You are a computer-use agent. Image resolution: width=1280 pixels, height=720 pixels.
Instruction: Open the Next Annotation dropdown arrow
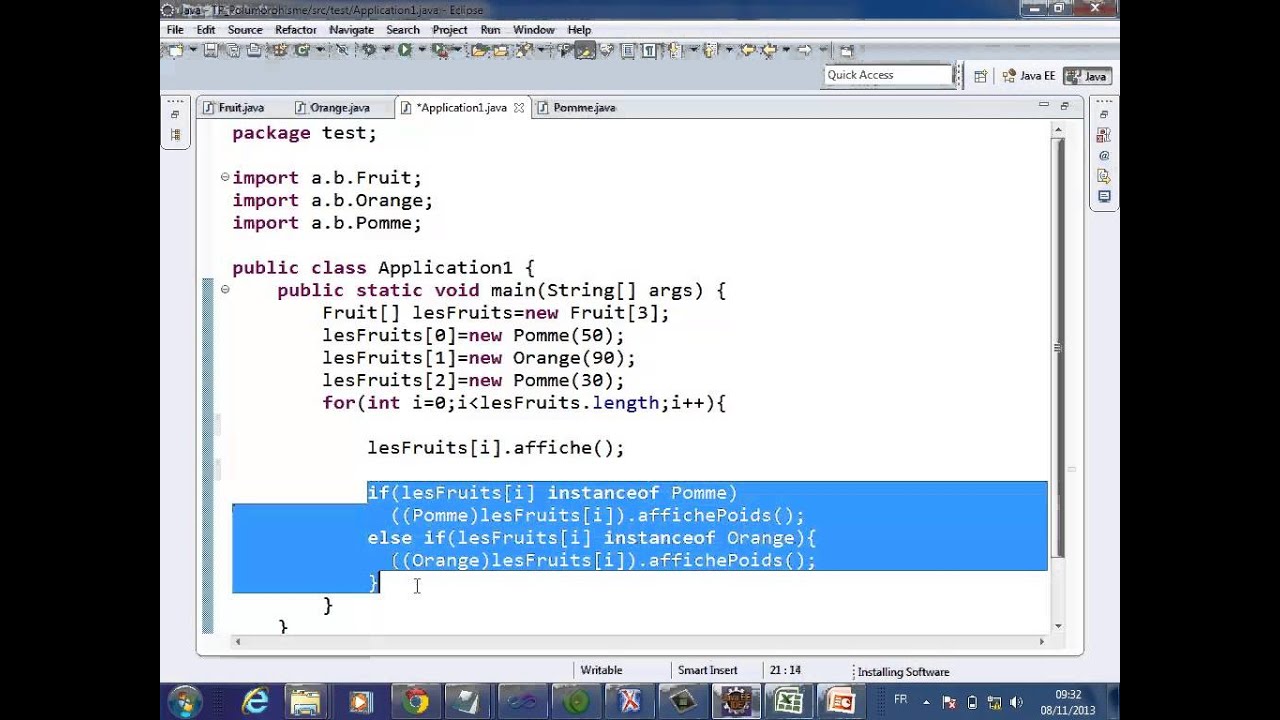(693, 50)
